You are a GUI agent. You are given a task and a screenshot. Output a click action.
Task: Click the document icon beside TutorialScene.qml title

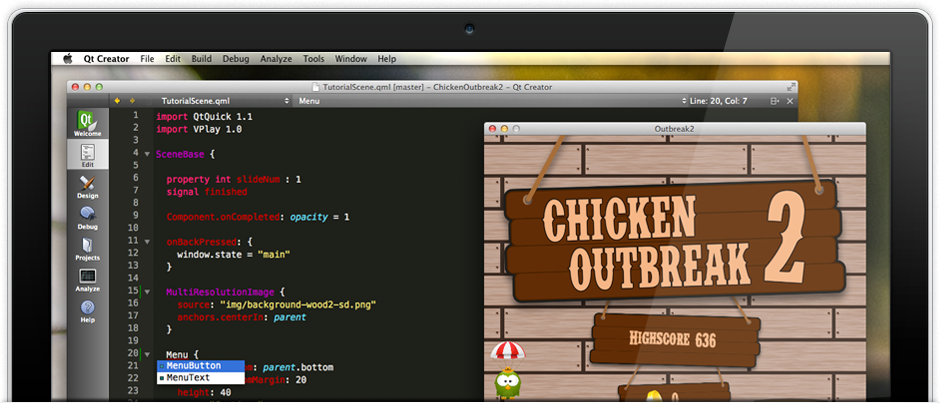click(x=317, y=88)
